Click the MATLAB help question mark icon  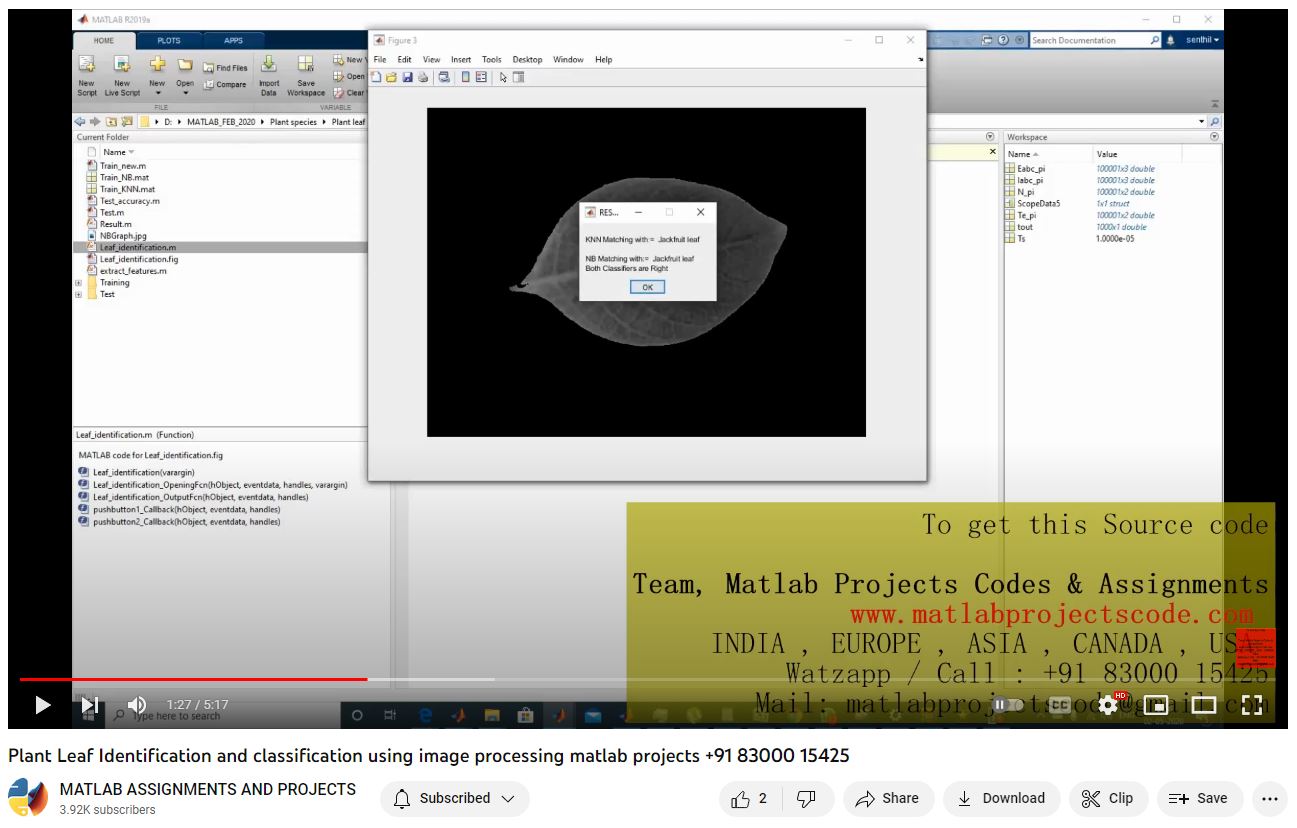[1003, 40]
